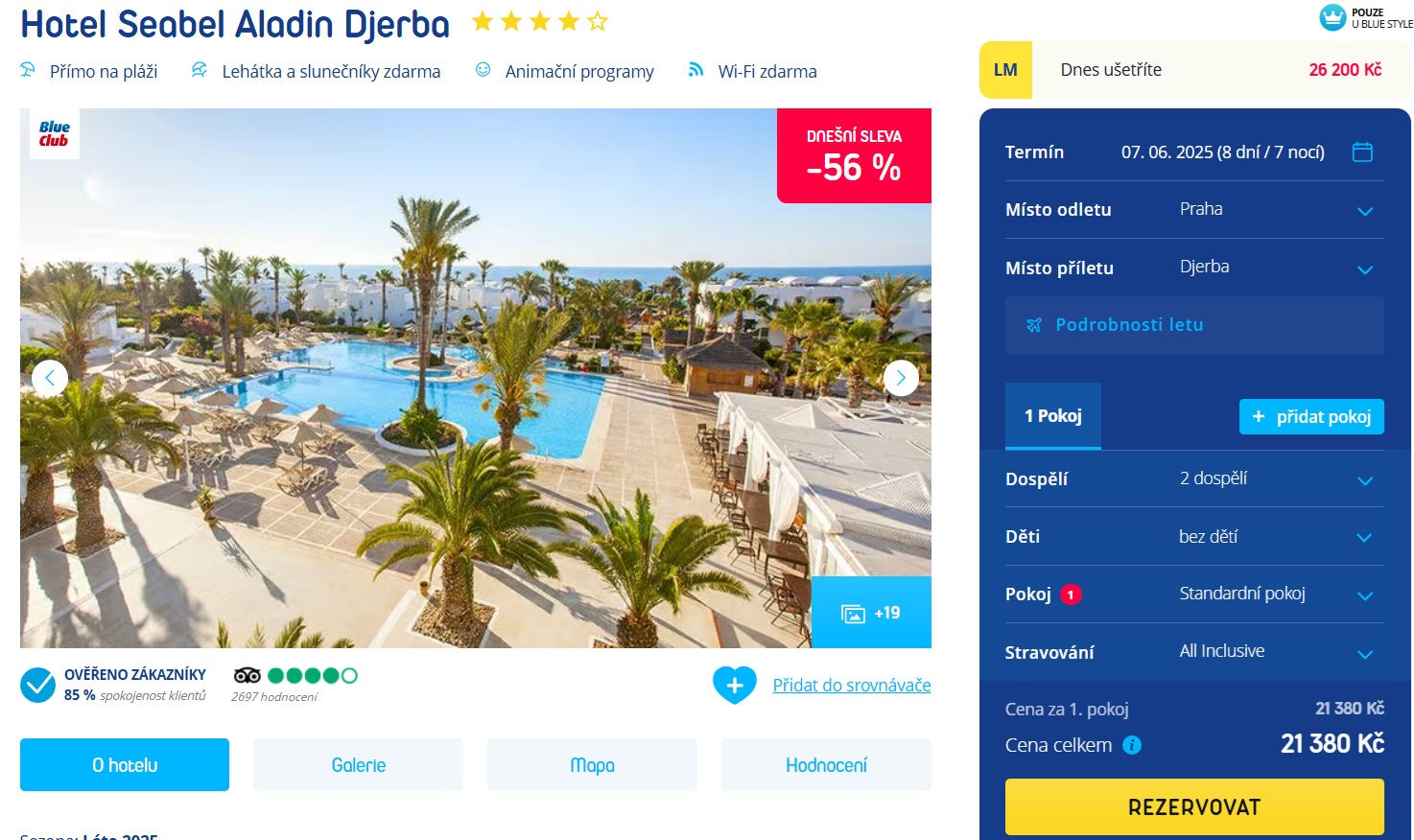1414x840 pixels.
Task: Click the previous photo arrow on hotel image
Action: (x=50, y=378)
